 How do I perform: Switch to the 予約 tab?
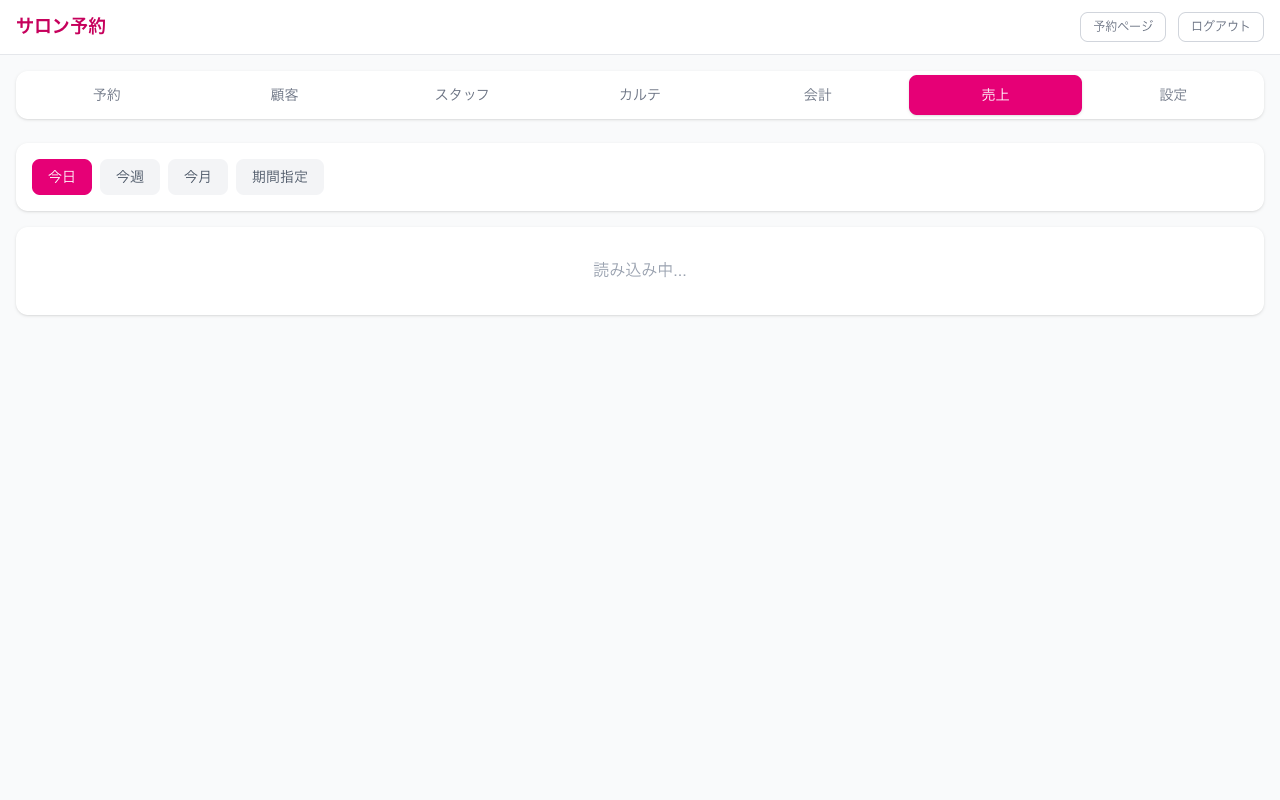point(107,95)
